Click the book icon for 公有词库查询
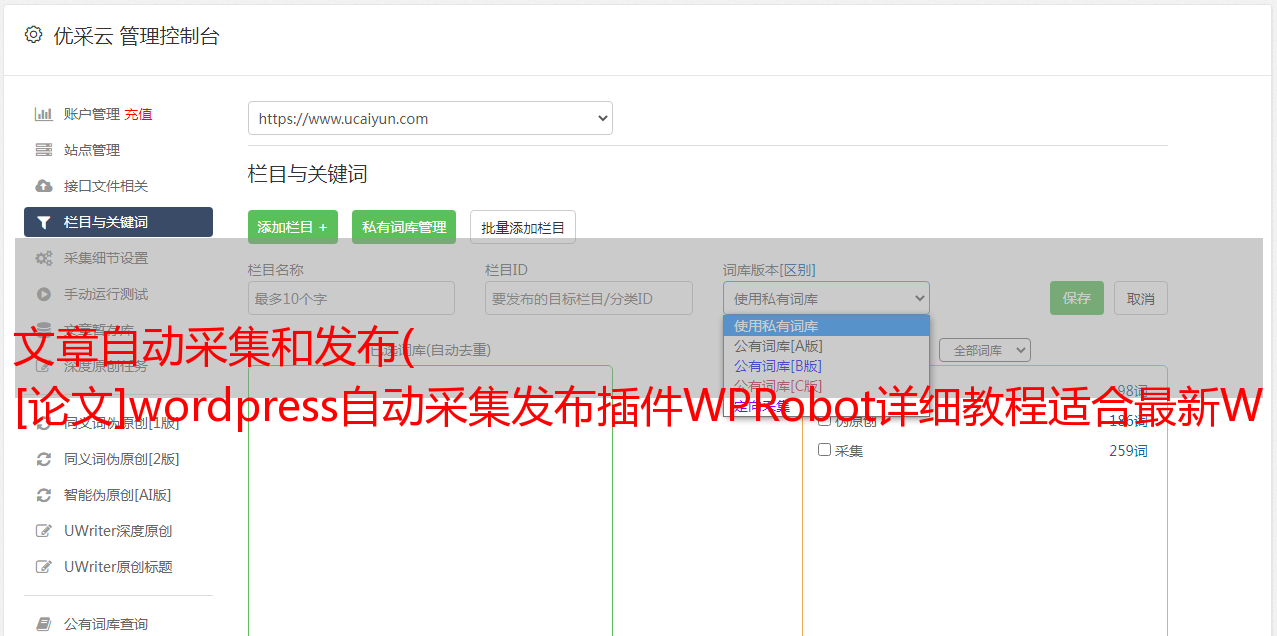This screenshot has width=1277, height=636. tap(44, 624)
